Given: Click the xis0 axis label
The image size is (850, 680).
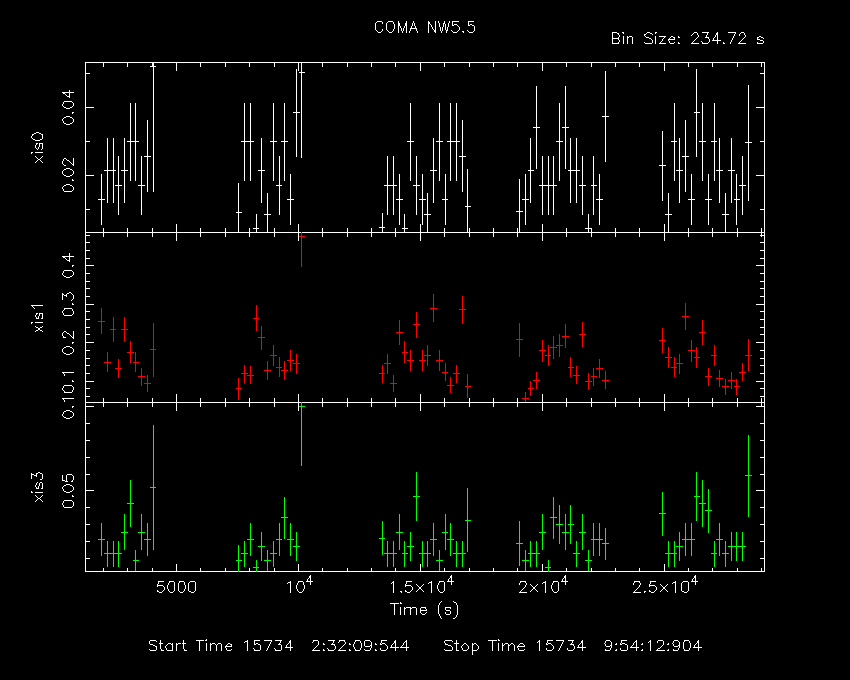Looking at the screenshot, I should click(x=38, y=147).
